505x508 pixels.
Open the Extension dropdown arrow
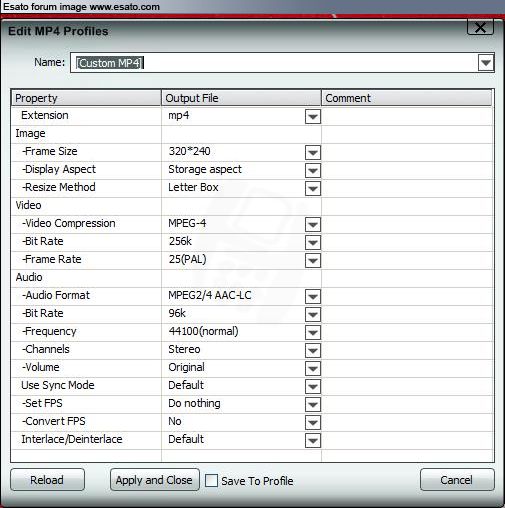coord(313,117)
